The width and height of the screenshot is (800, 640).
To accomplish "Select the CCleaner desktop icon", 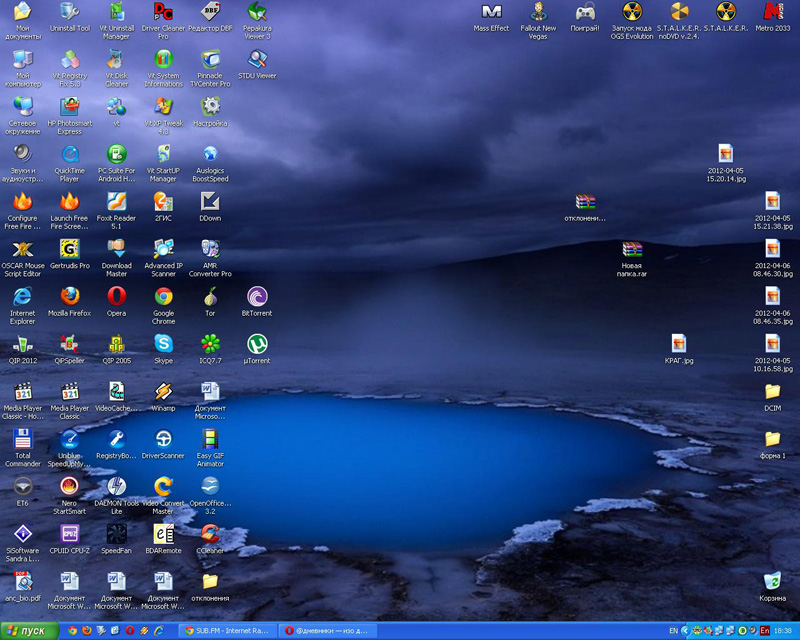I will point(210,539).
